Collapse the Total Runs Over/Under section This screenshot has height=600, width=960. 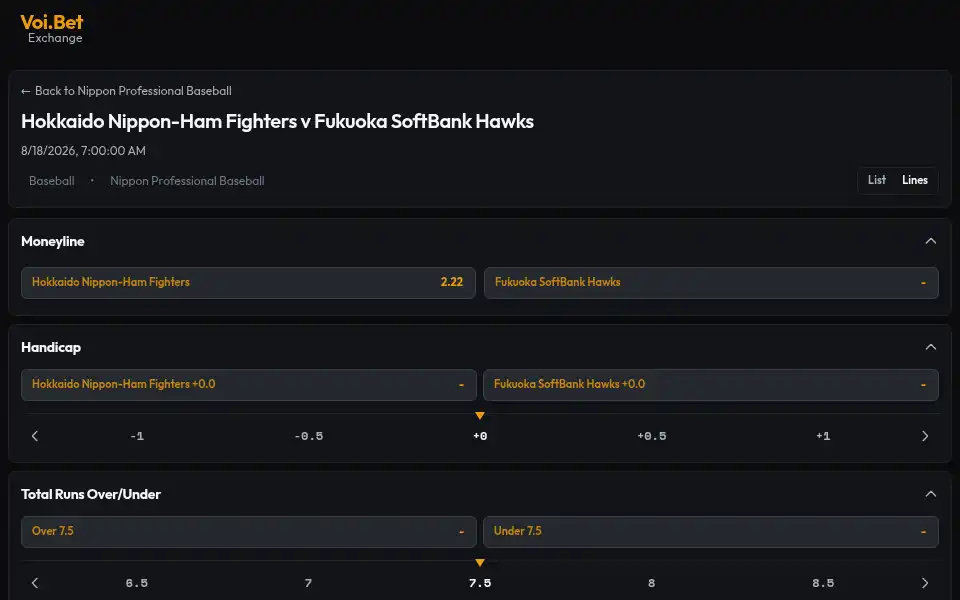coord(931,494)
